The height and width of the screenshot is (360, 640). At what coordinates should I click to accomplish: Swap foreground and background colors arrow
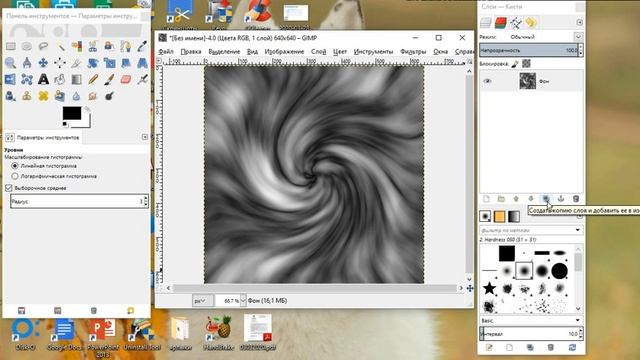pos(87,110)
